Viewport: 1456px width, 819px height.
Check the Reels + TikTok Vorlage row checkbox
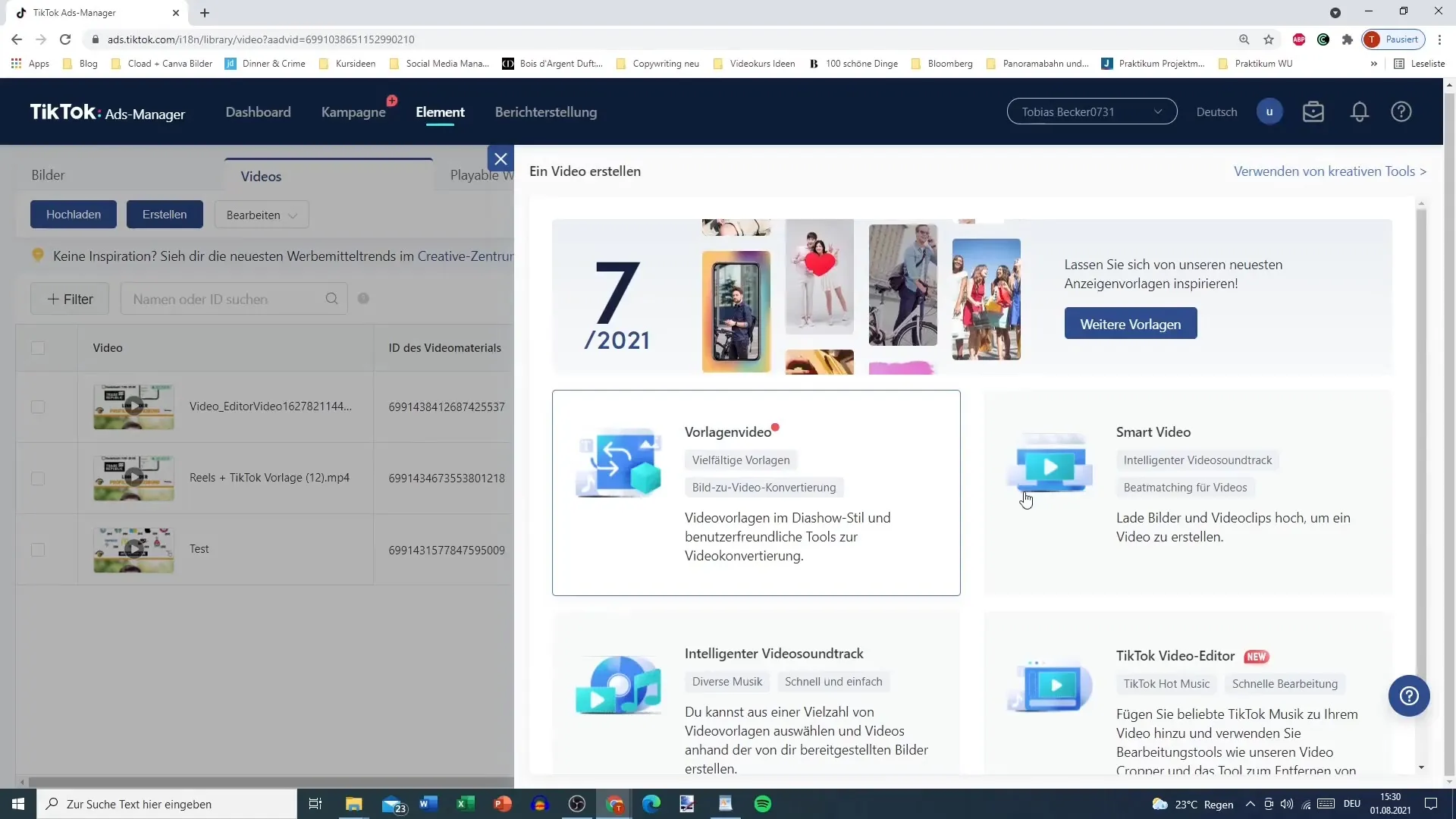38,479
